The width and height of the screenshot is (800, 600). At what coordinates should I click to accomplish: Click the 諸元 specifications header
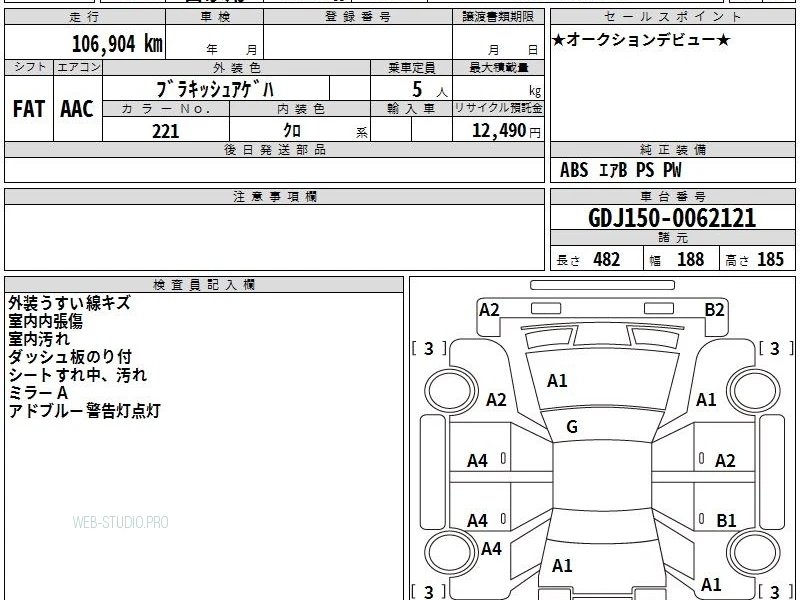(672, 238)
